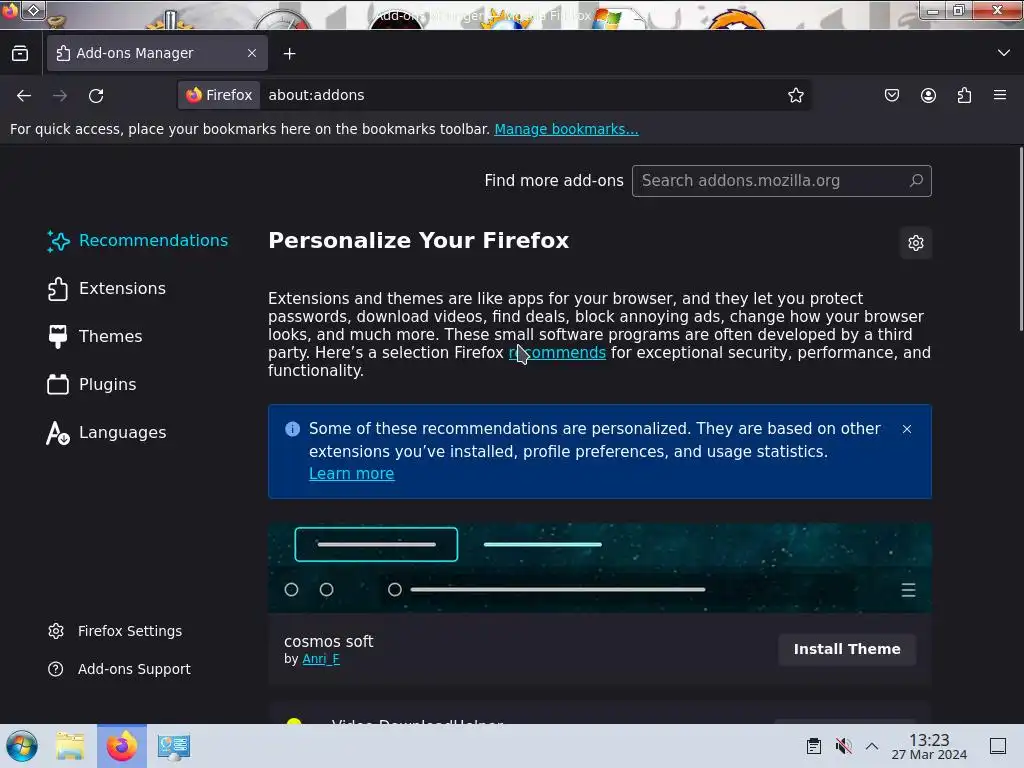The width and height of the screenshot is (1024, 768).
Task: Dismiss the personalized recommendations notice
Action: tap(906, 429)
